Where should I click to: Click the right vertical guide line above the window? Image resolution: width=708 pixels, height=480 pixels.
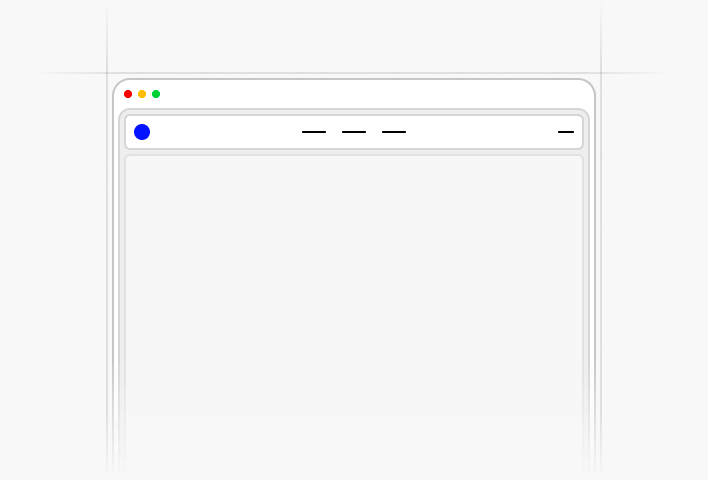click(601, 36)
